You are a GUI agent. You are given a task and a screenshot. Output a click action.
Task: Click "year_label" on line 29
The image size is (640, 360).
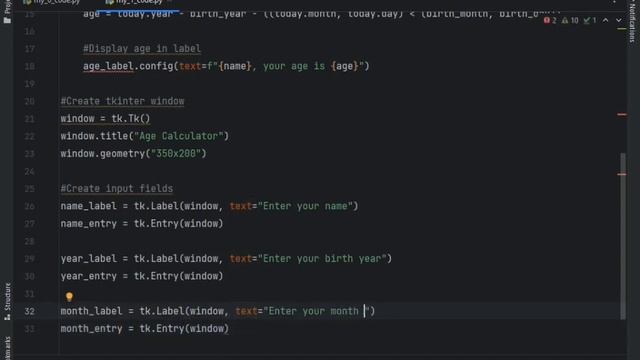89,259
